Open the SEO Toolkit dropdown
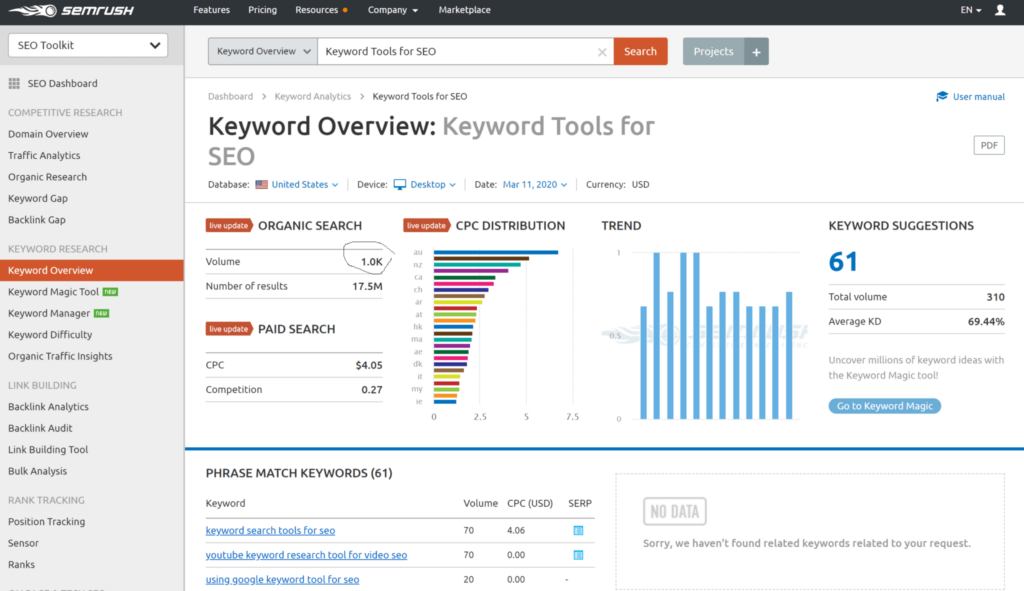1024x591 pixels. (x=88, y=45)
